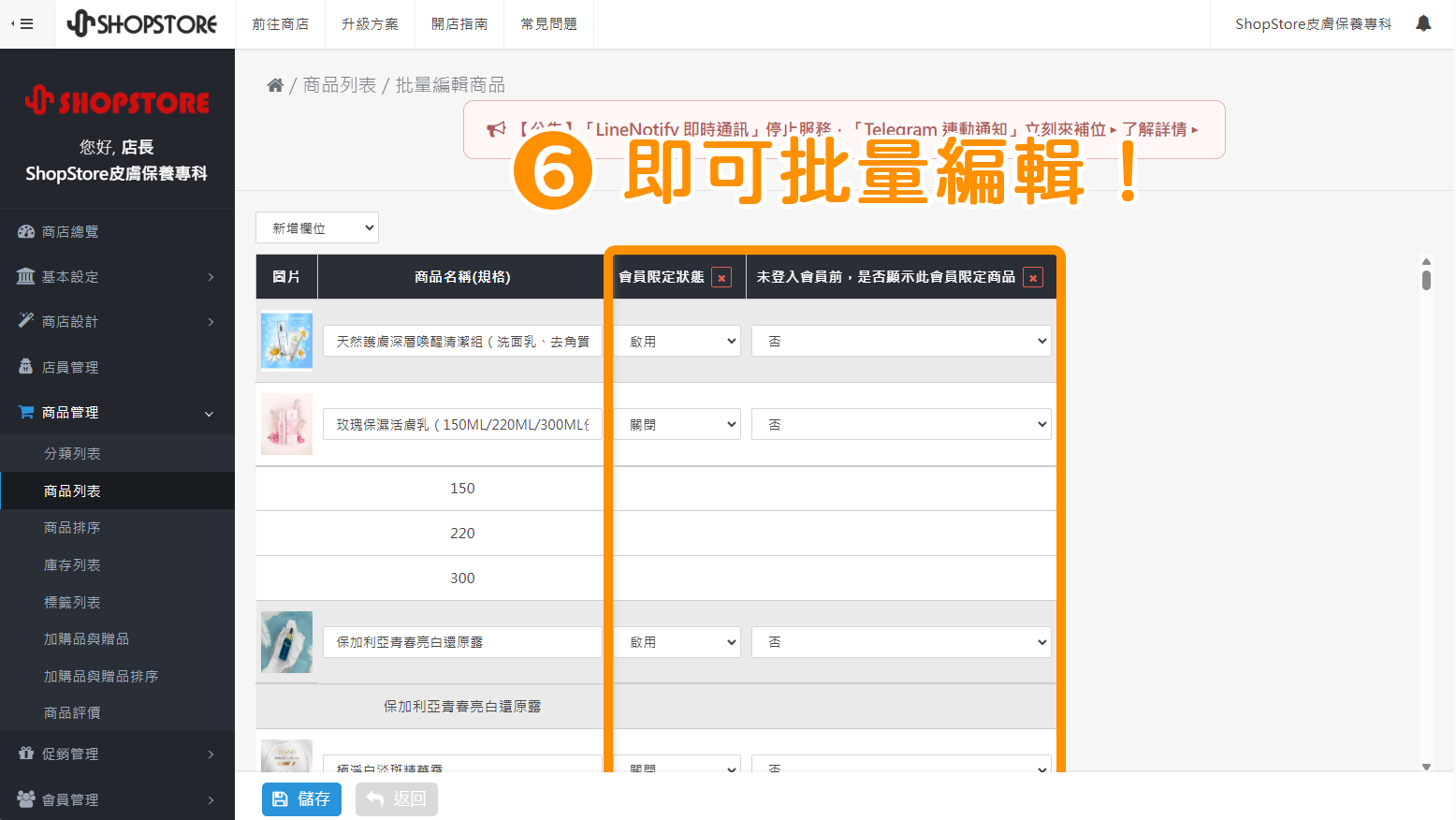Edit the 玫瑰保濕活膚乳 name field

coord(462,424)
